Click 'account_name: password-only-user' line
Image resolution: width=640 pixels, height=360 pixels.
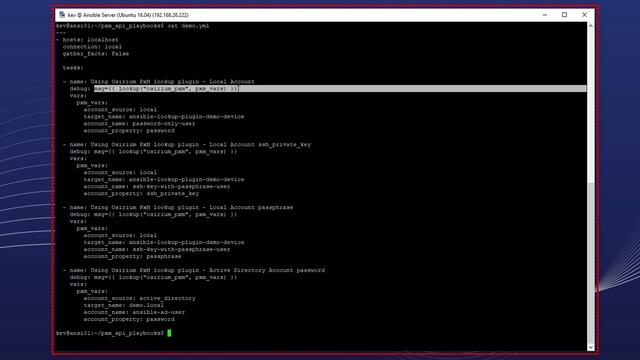[x=139, y=124]
